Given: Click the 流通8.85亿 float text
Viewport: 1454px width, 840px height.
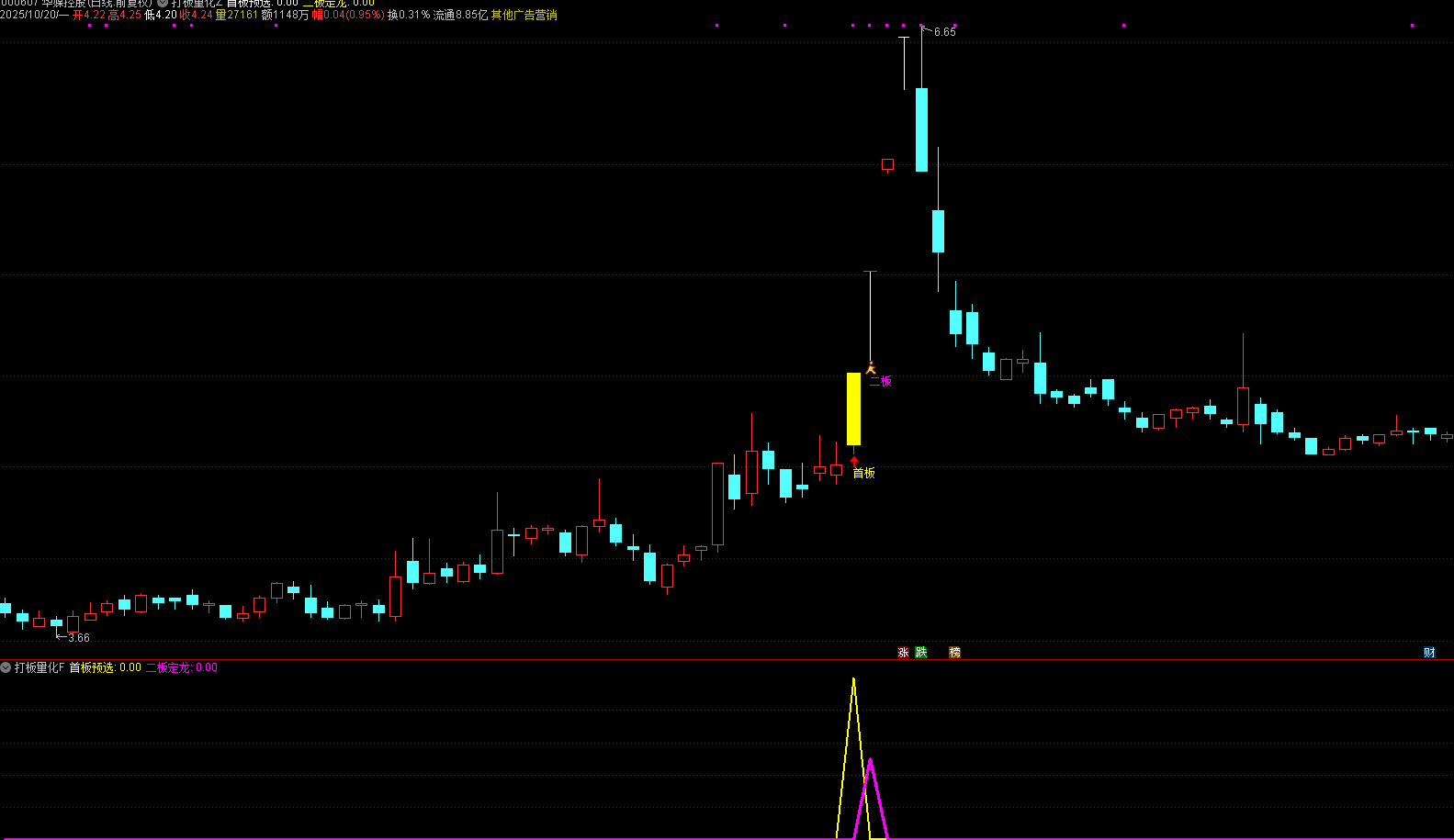Looking at the screenshot, I should point(461,15).
